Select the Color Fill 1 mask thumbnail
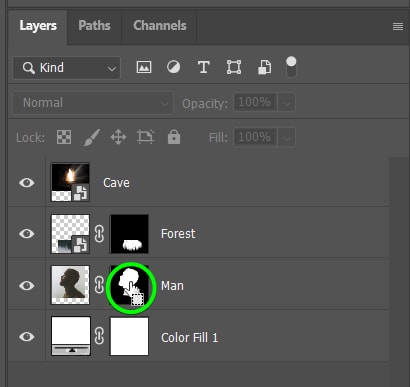The width and height of the screenshot is (410, 387). 129,336
